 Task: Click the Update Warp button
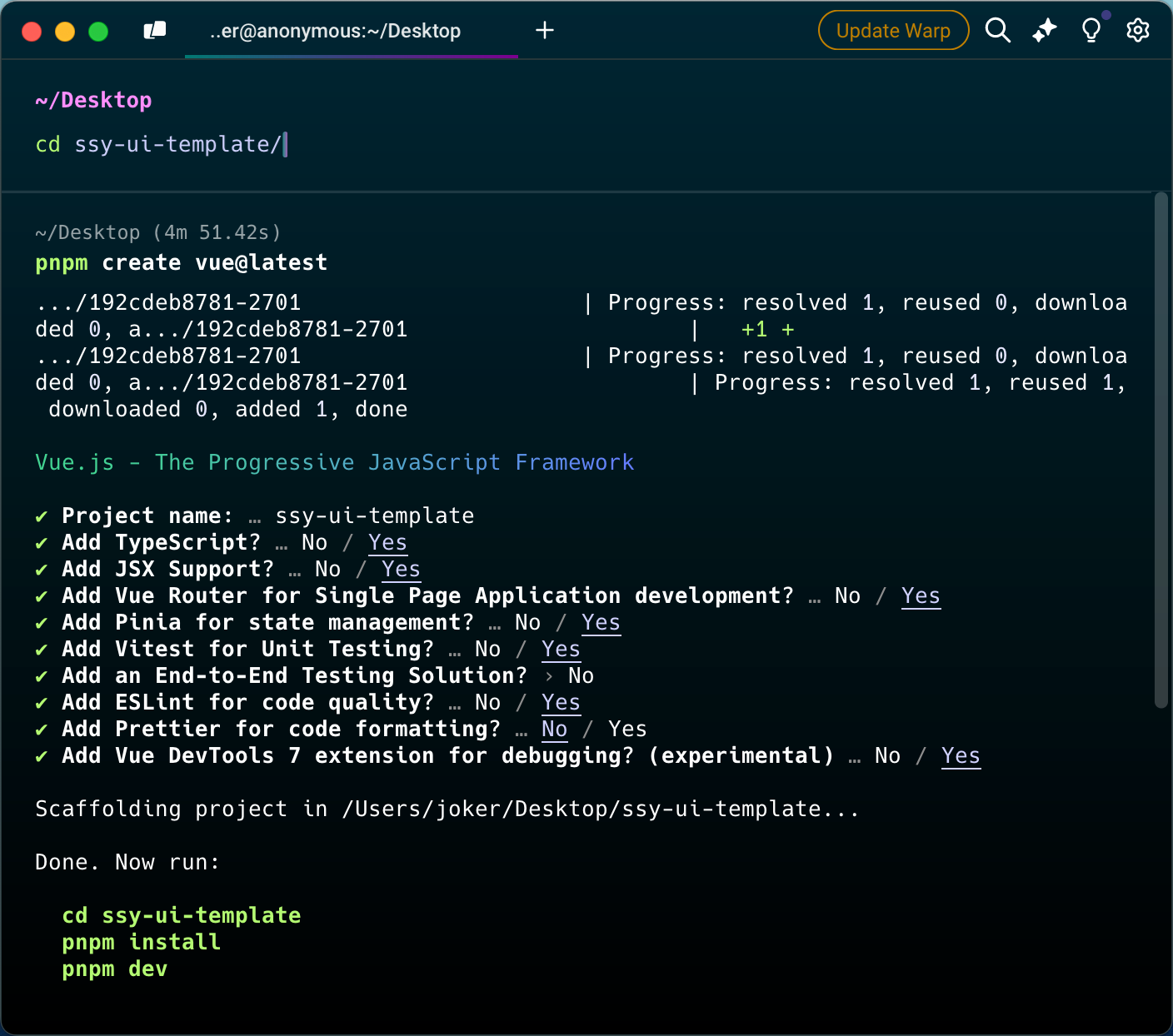click(893, 31)
